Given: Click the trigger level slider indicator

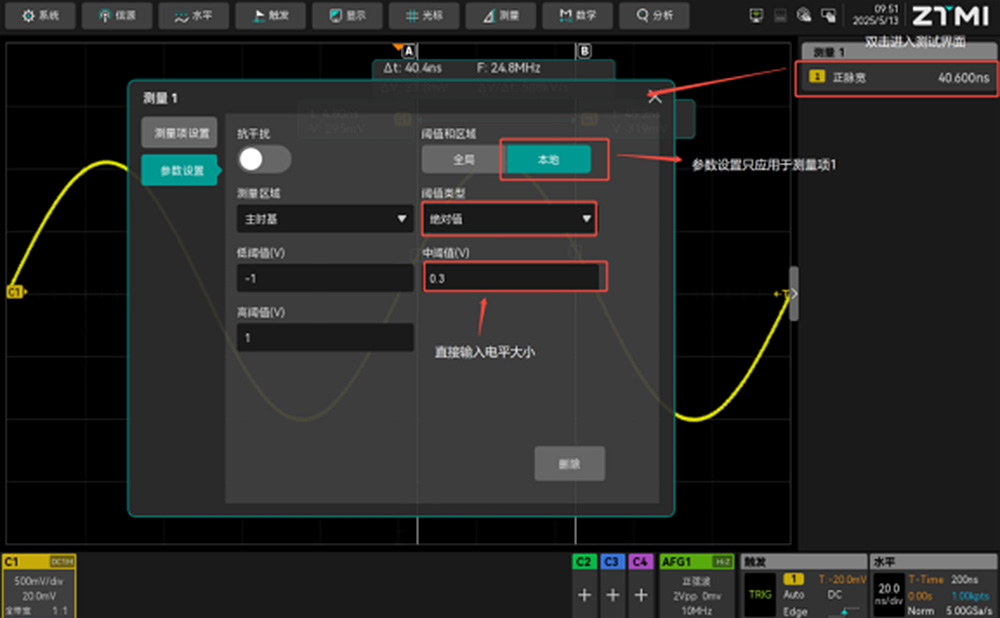Looking at the screenshot, I should (843, 610).
